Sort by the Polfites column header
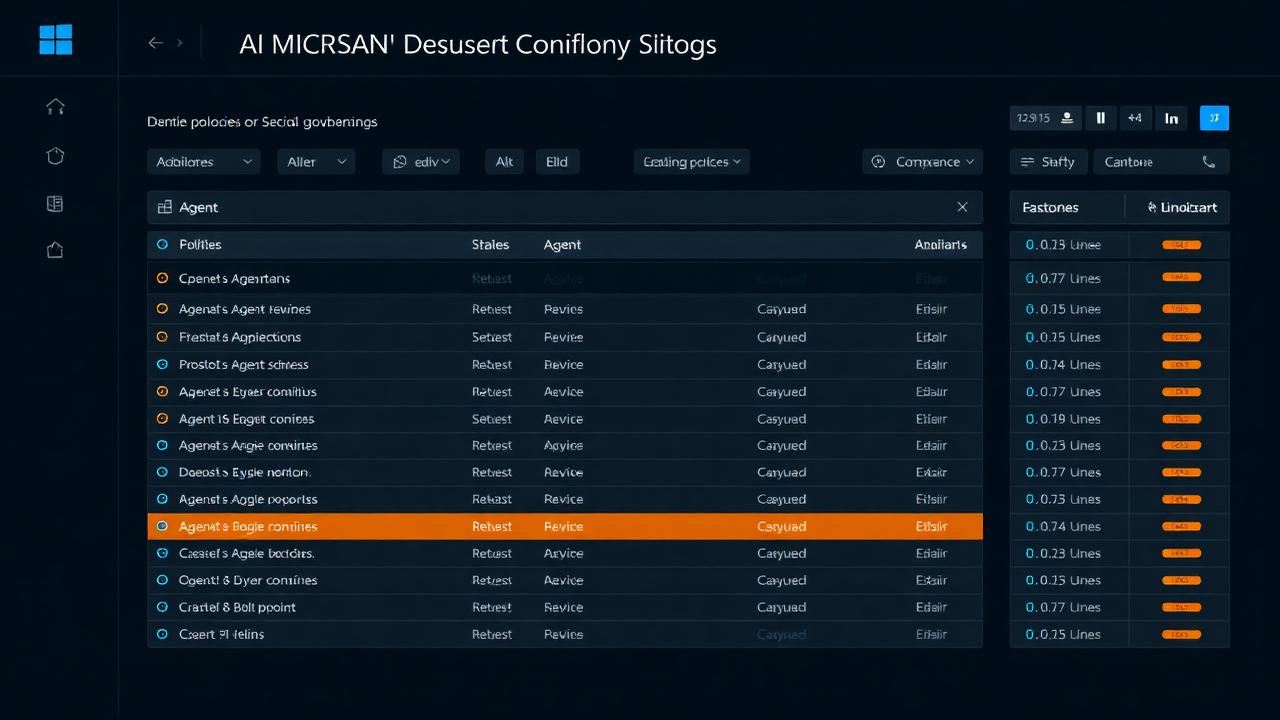The width and height of the screenshot is (1280, 720). 200,244
